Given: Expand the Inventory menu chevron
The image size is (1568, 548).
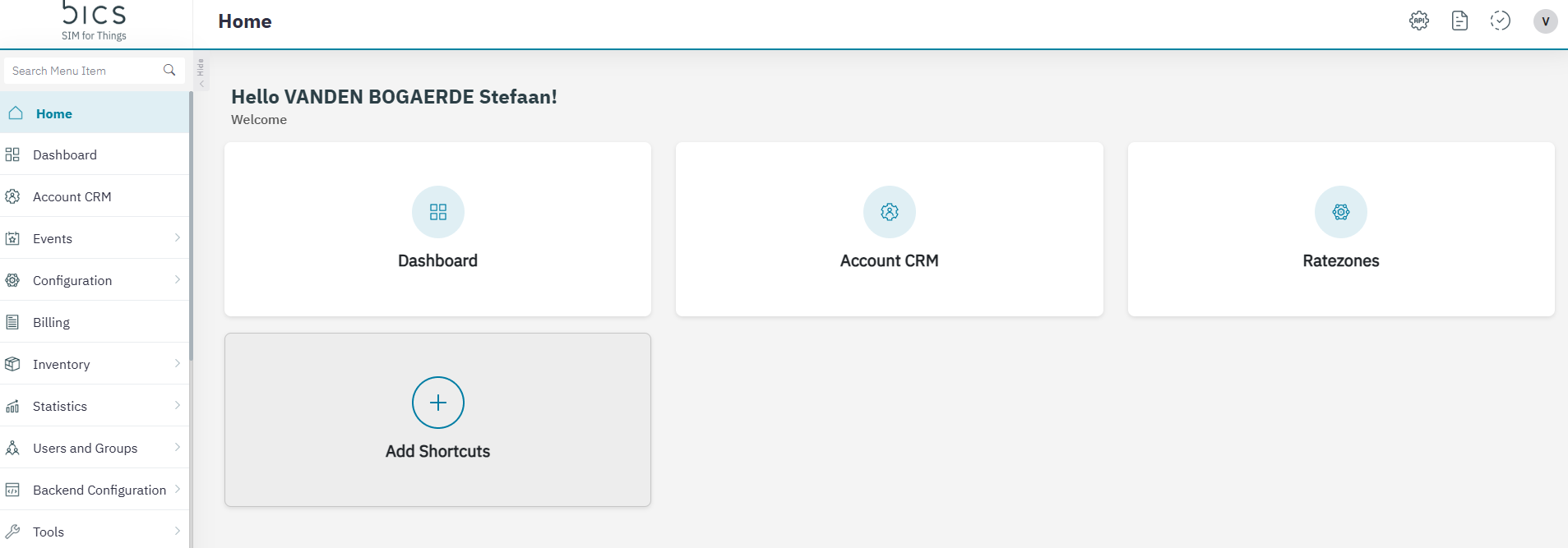Looking at the screenshot, I should 177,364.
